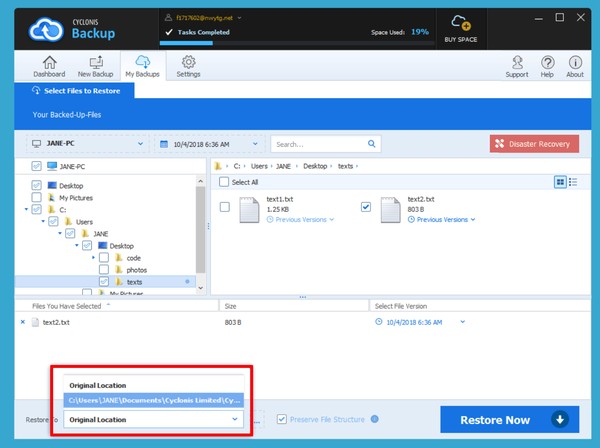Toggle the Select All checkbox
Image resolution: width=600 pixels, height=448 pixels.
click(x=223, y=182)
